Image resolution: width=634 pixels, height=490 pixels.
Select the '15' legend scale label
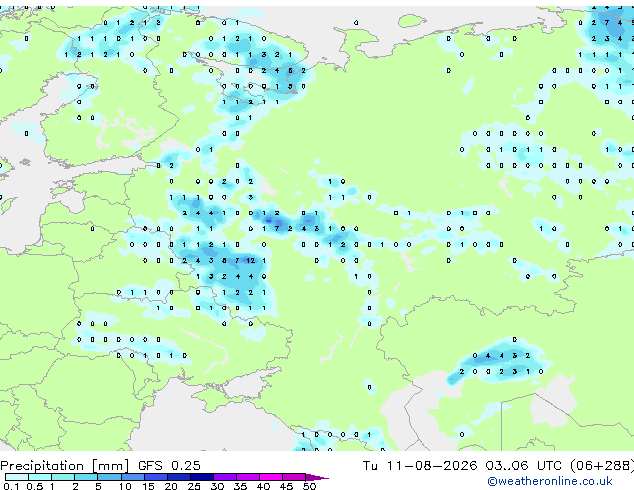(x=148, y=486)
